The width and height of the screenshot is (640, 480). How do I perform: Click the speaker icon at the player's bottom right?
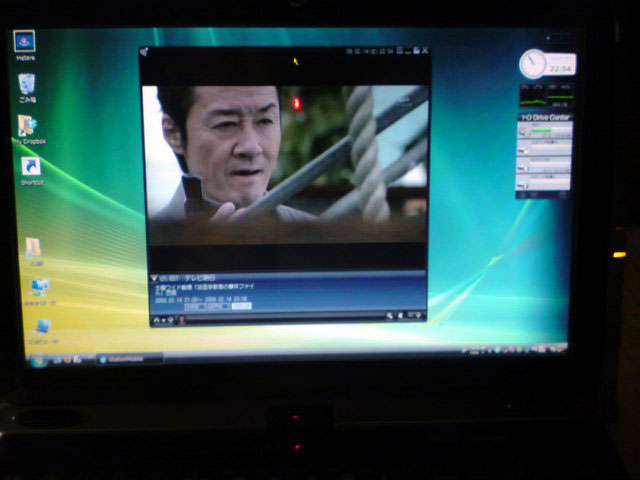tap(400, 316)
